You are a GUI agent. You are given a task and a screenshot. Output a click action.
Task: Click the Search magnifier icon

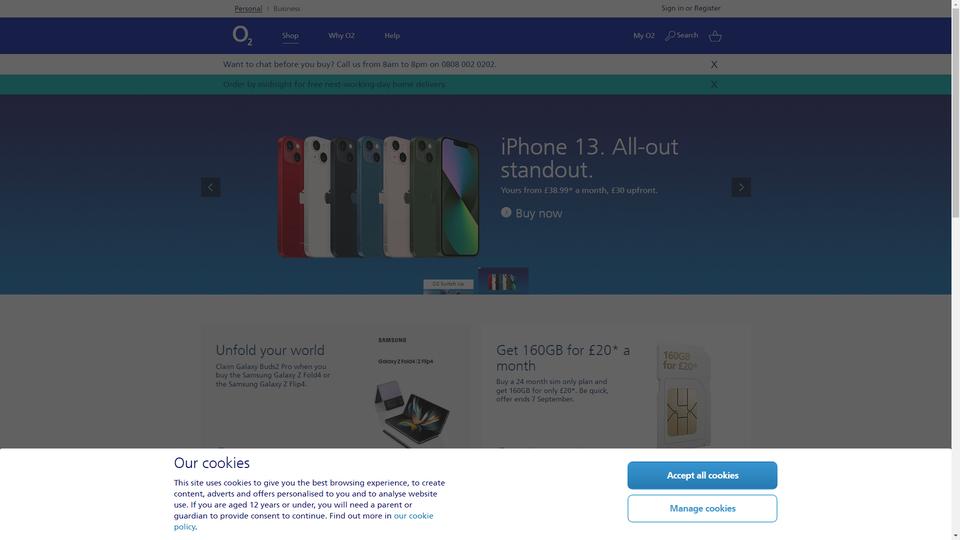point(670,36)
